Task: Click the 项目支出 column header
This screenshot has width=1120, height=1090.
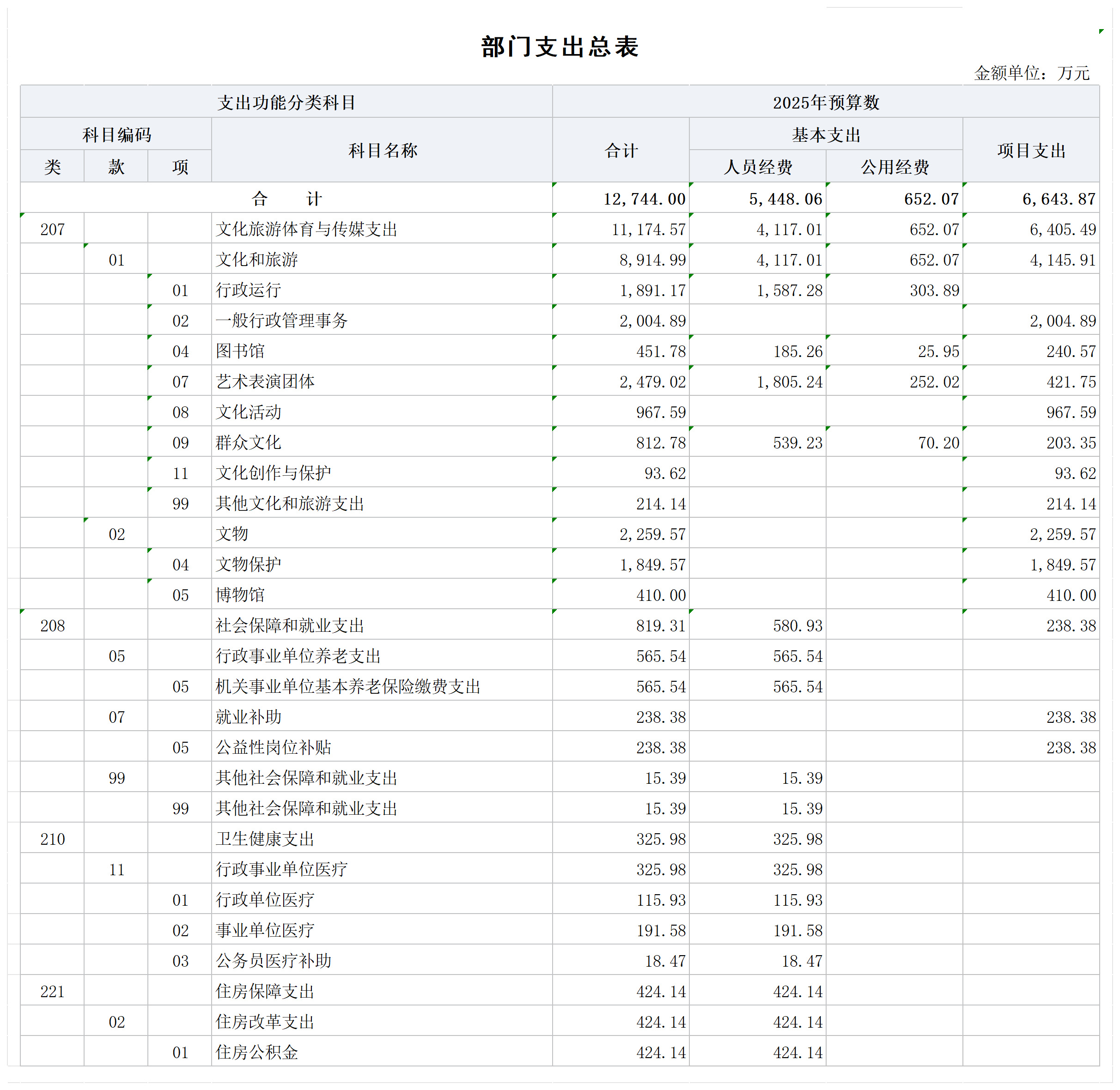Action: point(1031,151)
